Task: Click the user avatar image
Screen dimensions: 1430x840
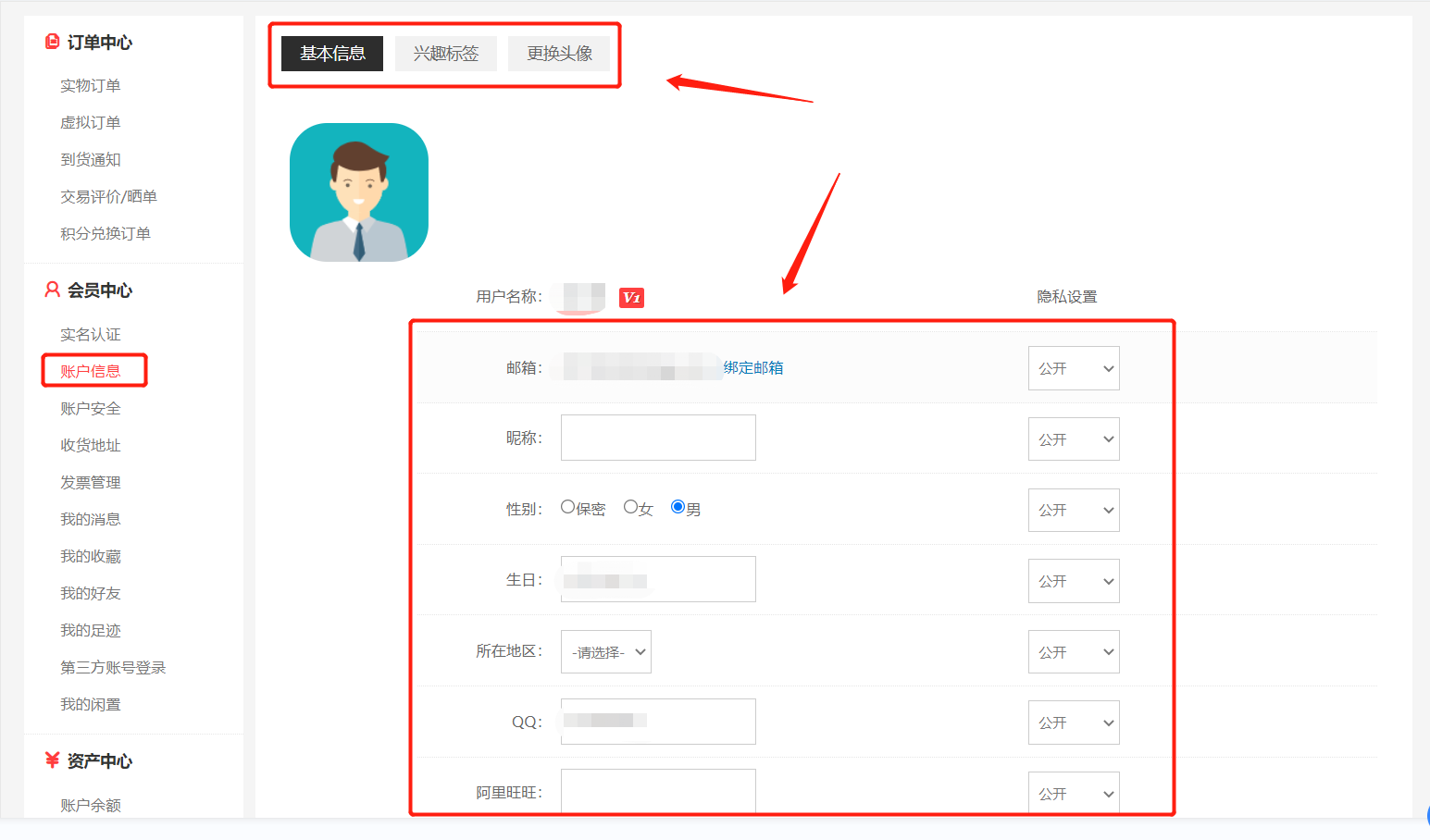Action: 359,192
